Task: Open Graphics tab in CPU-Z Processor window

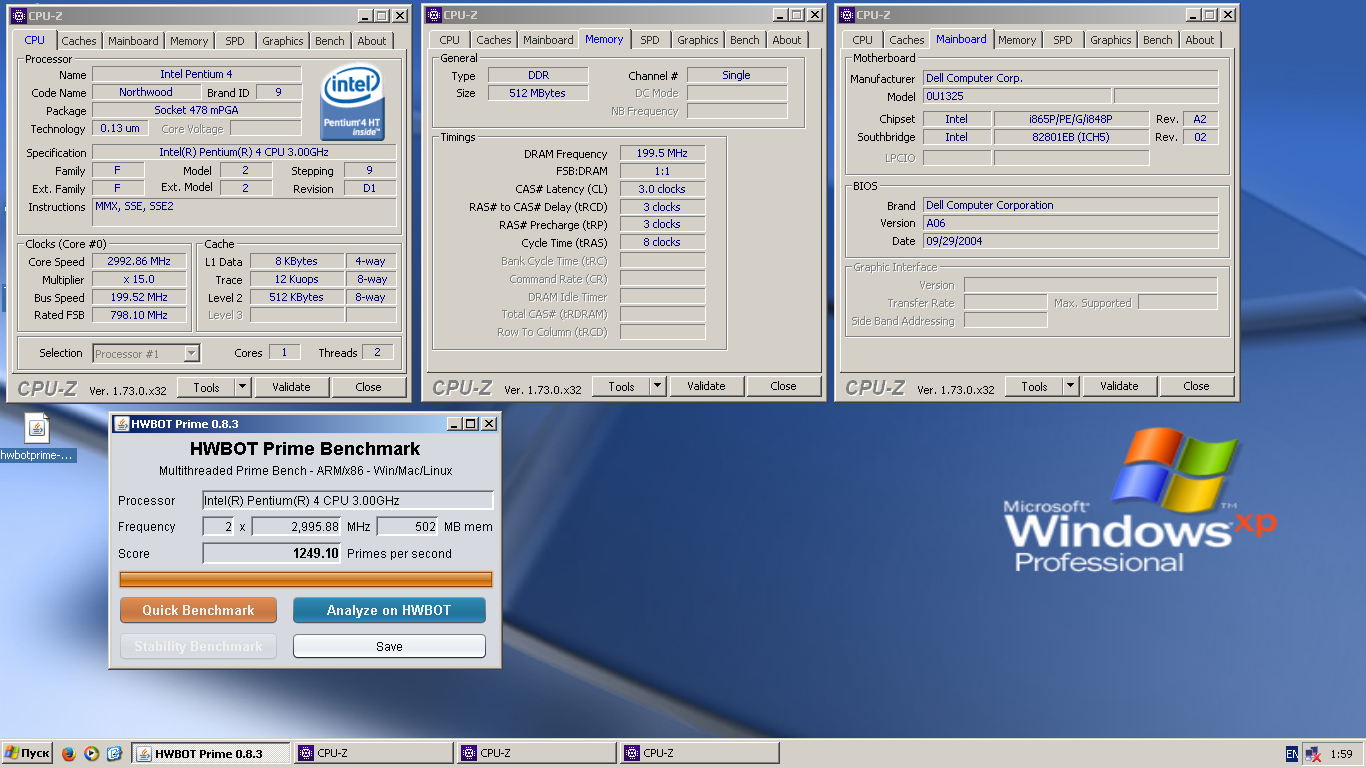Action: pos(283,41)
